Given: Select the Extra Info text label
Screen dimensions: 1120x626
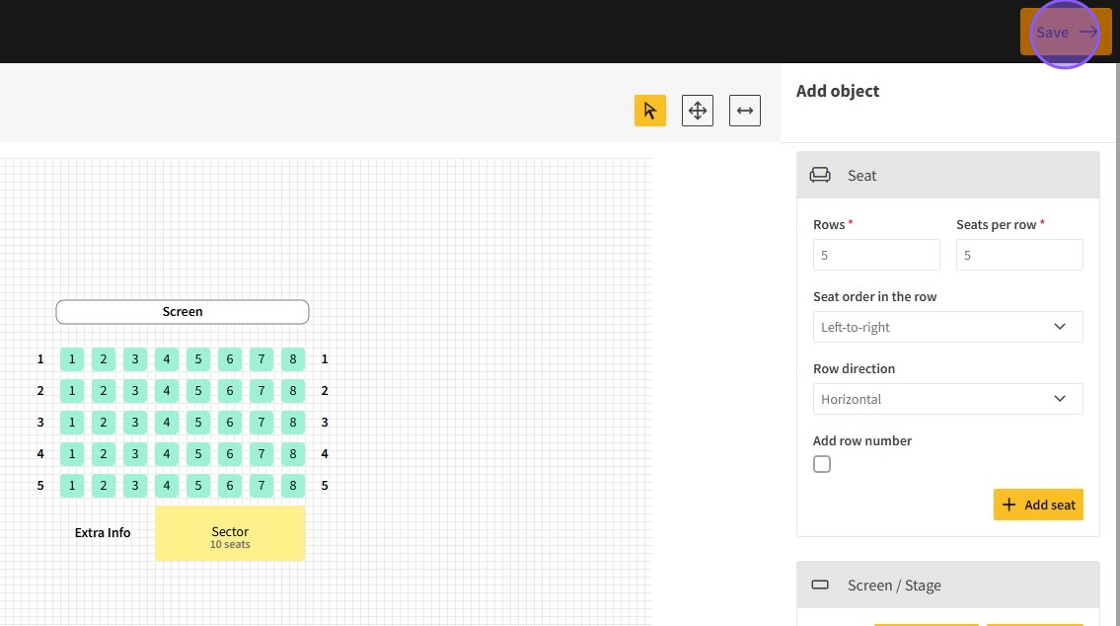Looking at the screenshot, I should click(x=103, y=533).
